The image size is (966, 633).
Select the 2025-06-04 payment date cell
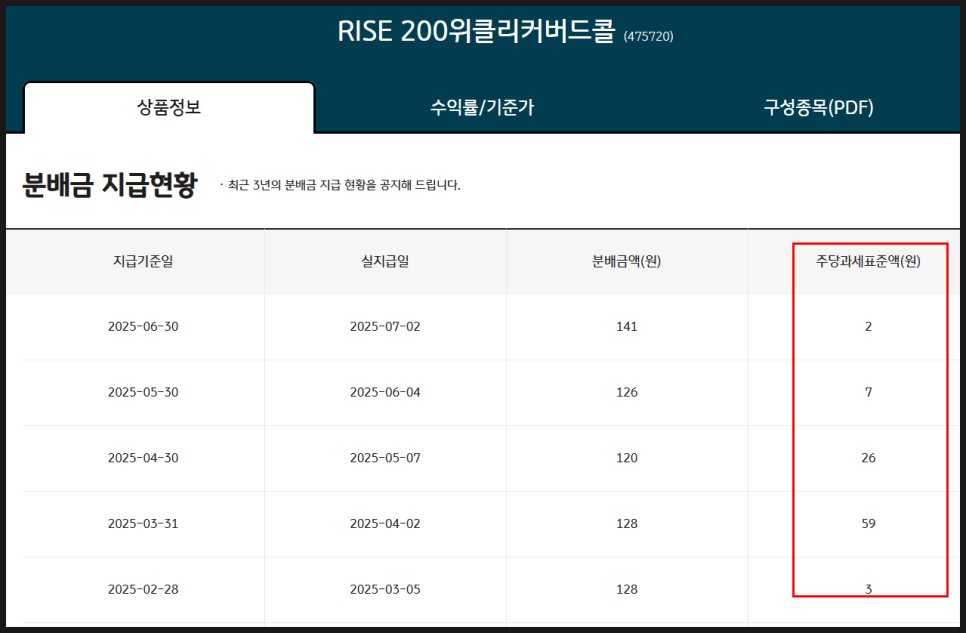[x=385, y=392]
